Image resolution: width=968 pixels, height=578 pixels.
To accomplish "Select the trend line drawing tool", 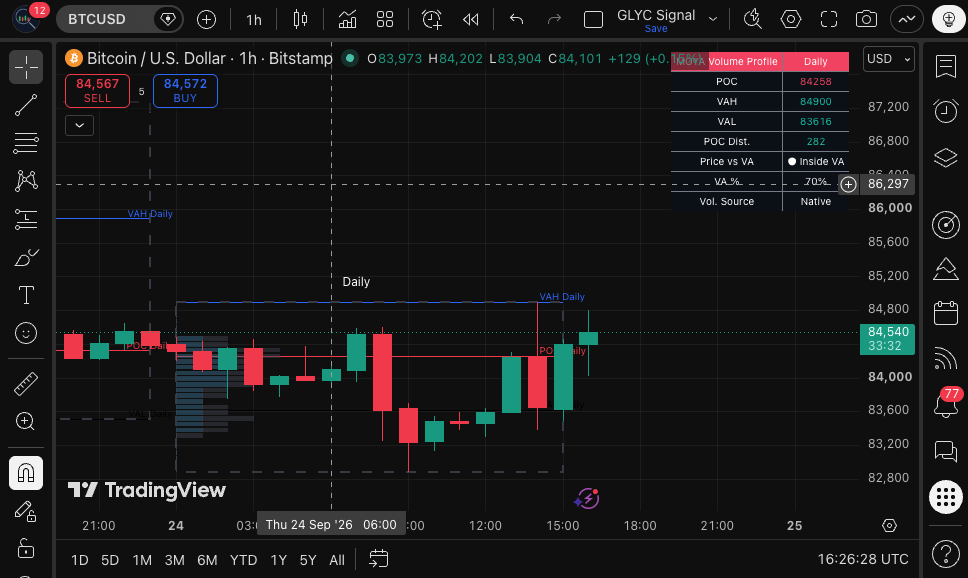I will [x=26, y=105].
